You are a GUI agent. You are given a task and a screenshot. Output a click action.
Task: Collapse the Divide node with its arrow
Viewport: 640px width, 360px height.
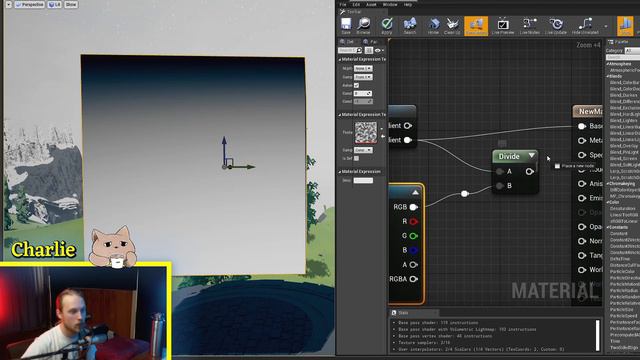click(531, 156)
